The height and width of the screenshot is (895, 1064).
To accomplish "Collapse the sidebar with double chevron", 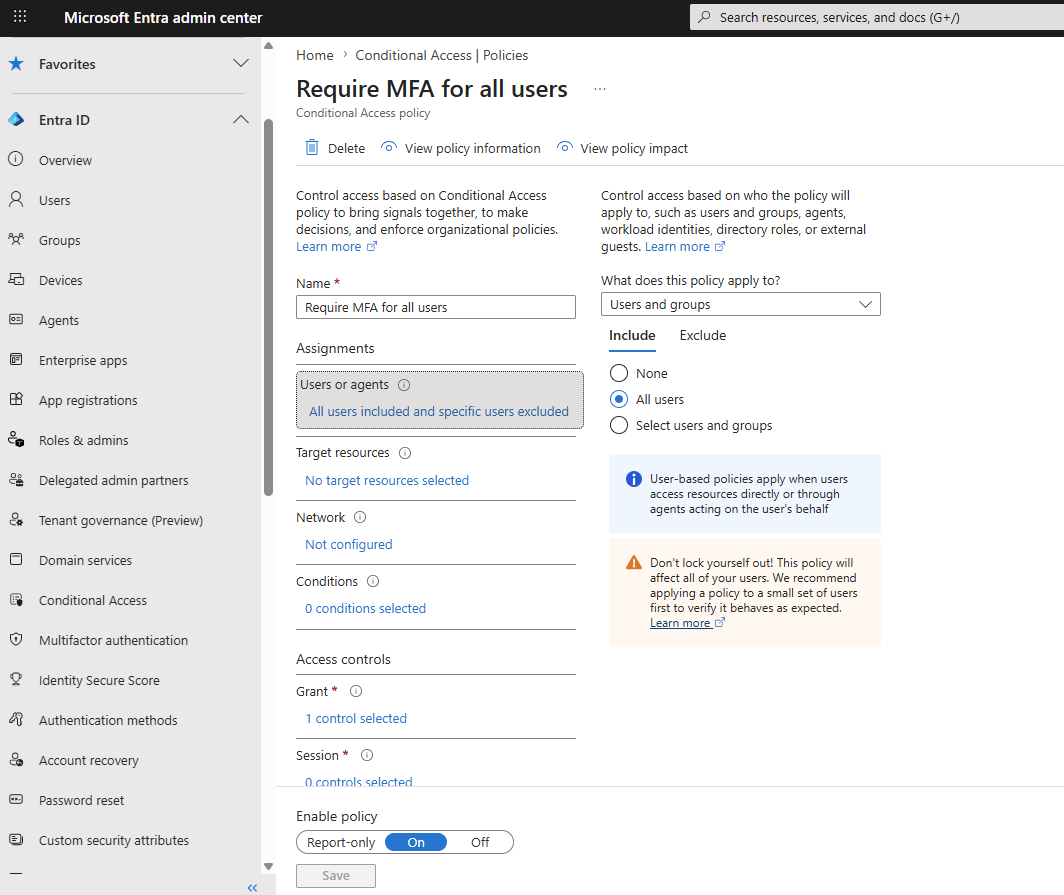I will click(252, 888).
